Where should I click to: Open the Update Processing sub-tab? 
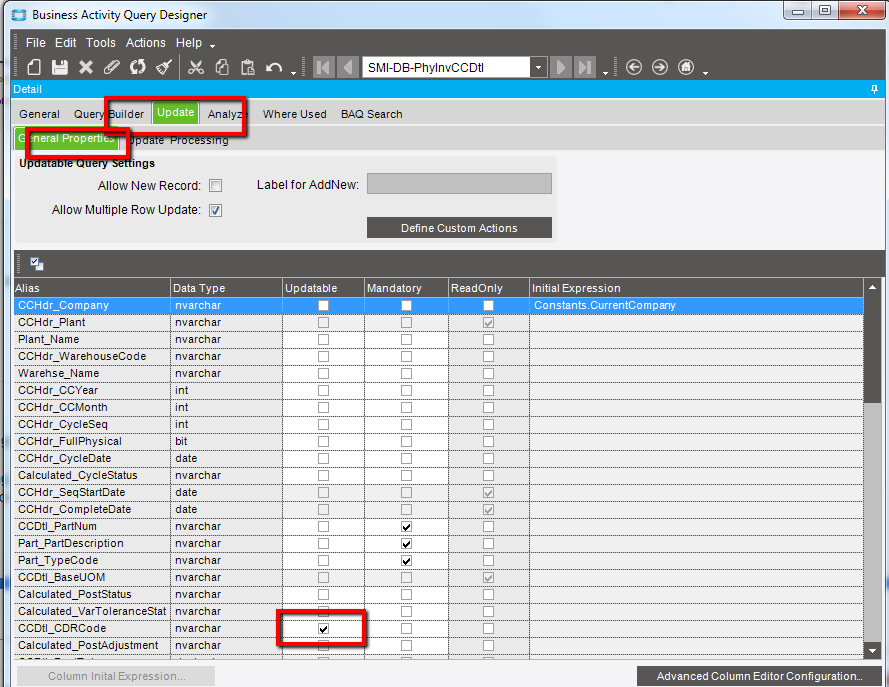tap(180, 140)
